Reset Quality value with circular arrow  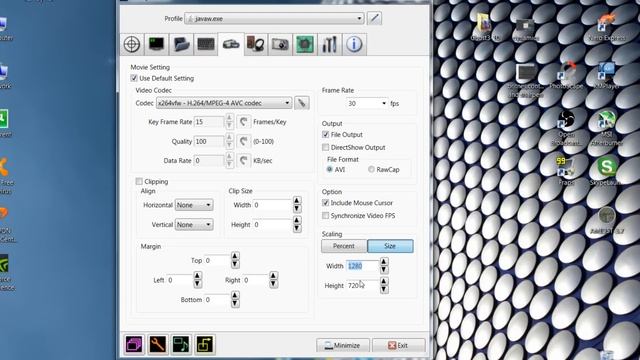[x=244, y=141]
